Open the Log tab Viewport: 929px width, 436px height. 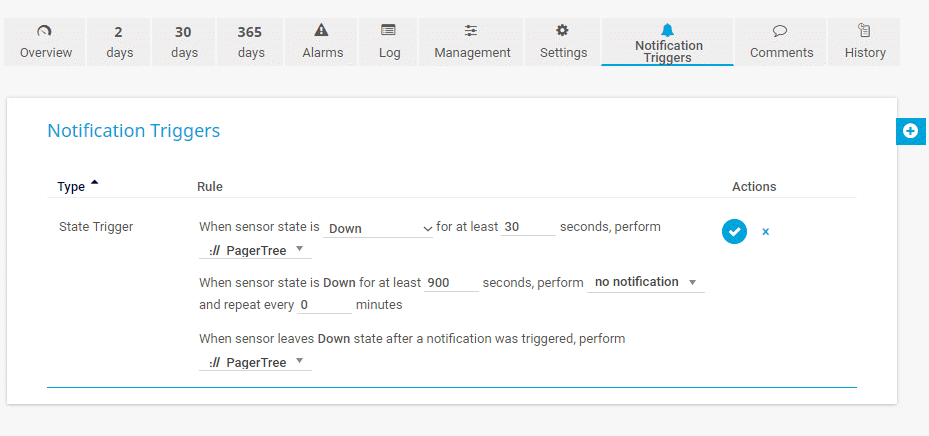[x=389, y=42]
